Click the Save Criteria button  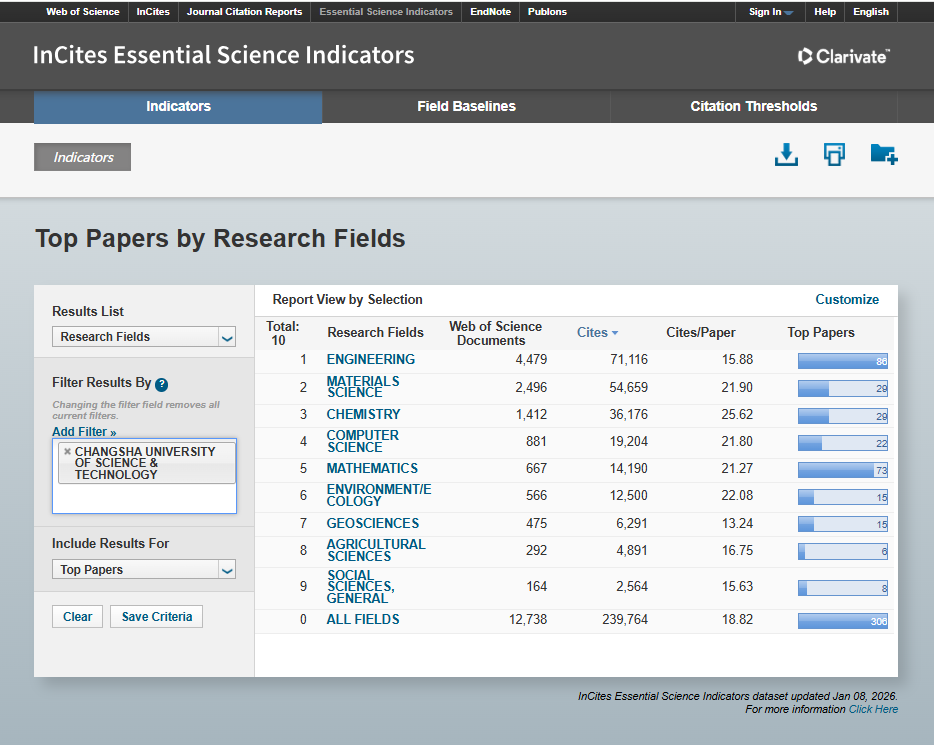157,617
